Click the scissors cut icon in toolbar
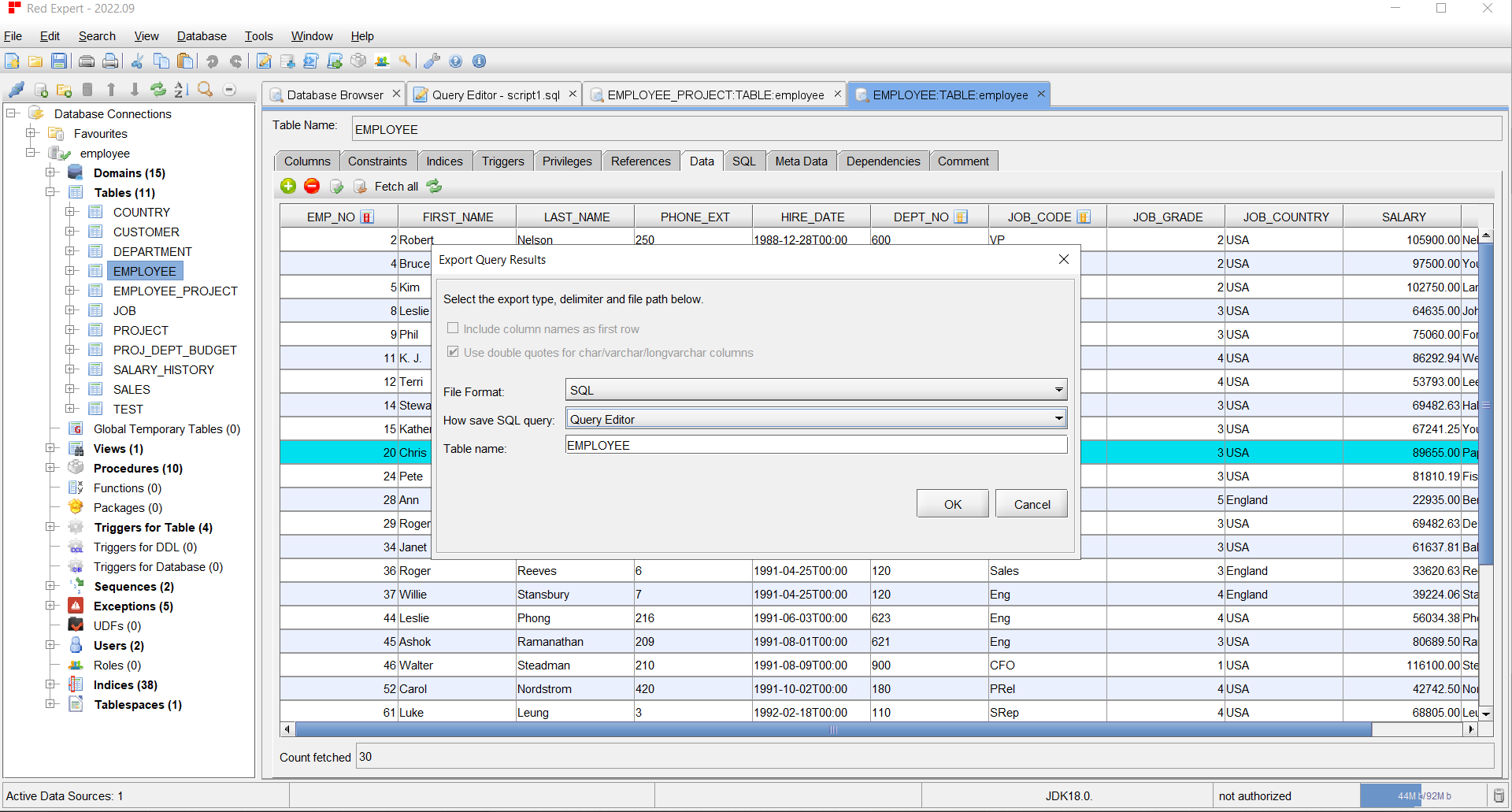Image resolution: width=1512 pixels, height=812 pixels. 137,61
